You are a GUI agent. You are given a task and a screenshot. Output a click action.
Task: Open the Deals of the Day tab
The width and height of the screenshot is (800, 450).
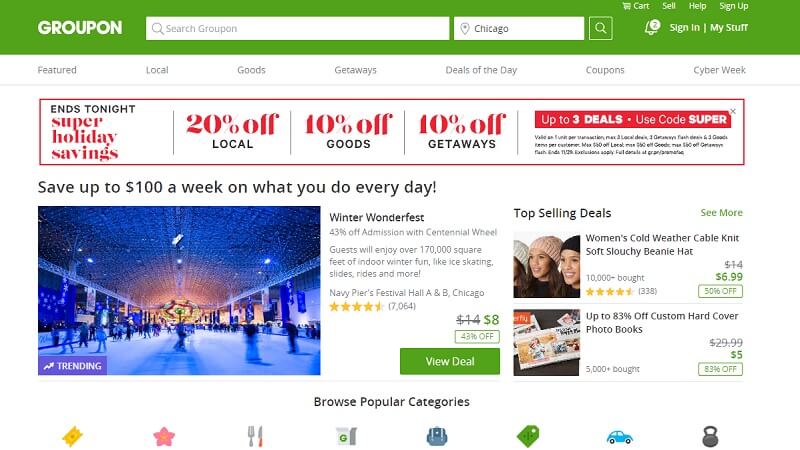pyautogui.click(x=481, y=70)
